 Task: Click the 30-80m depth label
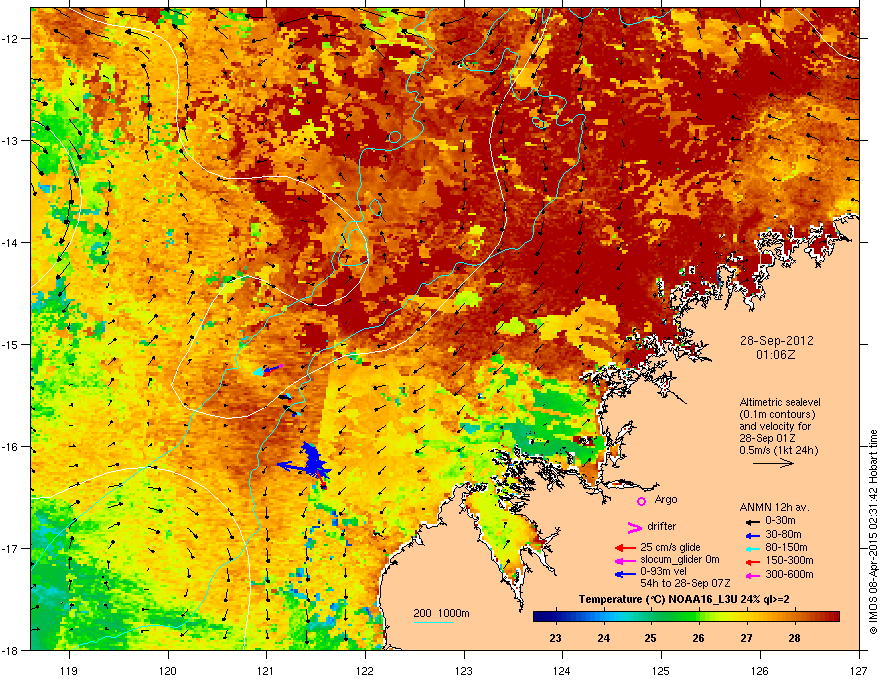click(783, 535)
